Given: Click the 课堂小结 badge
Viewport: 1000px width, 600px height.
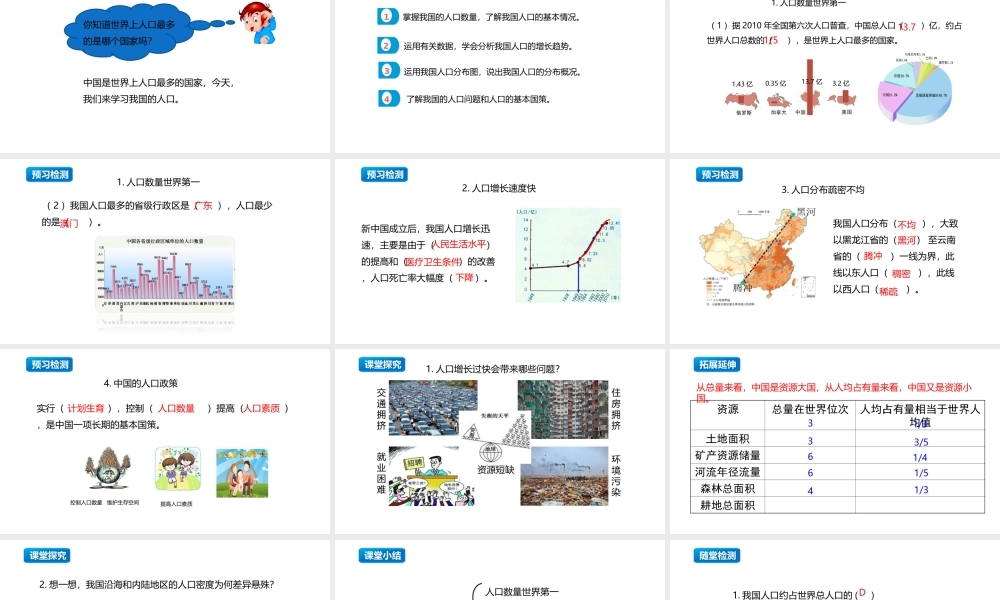Looking at the screenshot, I should click(x=382, y=555).
